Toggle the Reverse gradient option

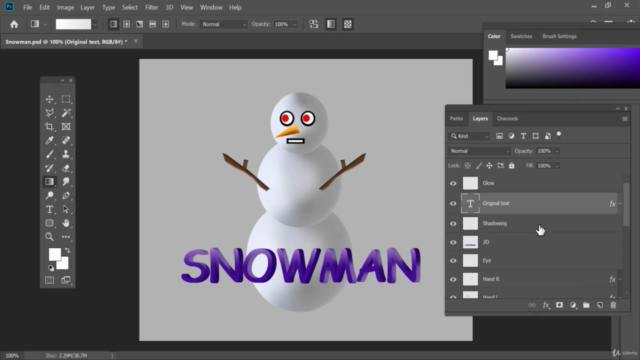coord(313,24)
